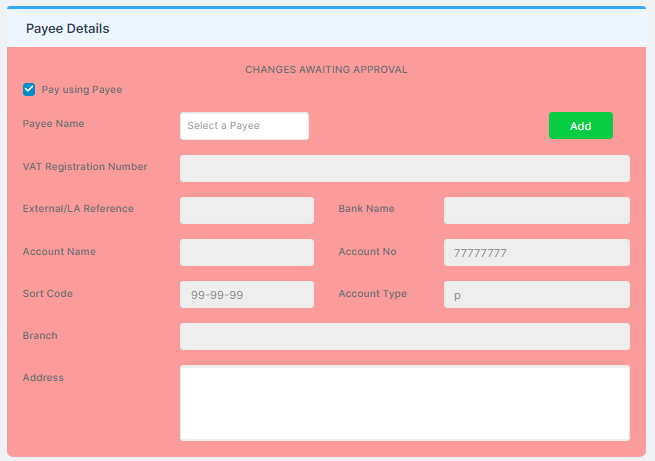The width and height of the screenshot is (655, 461).
Task: Click the External/LA Reference field
Action: click(247, 210)
